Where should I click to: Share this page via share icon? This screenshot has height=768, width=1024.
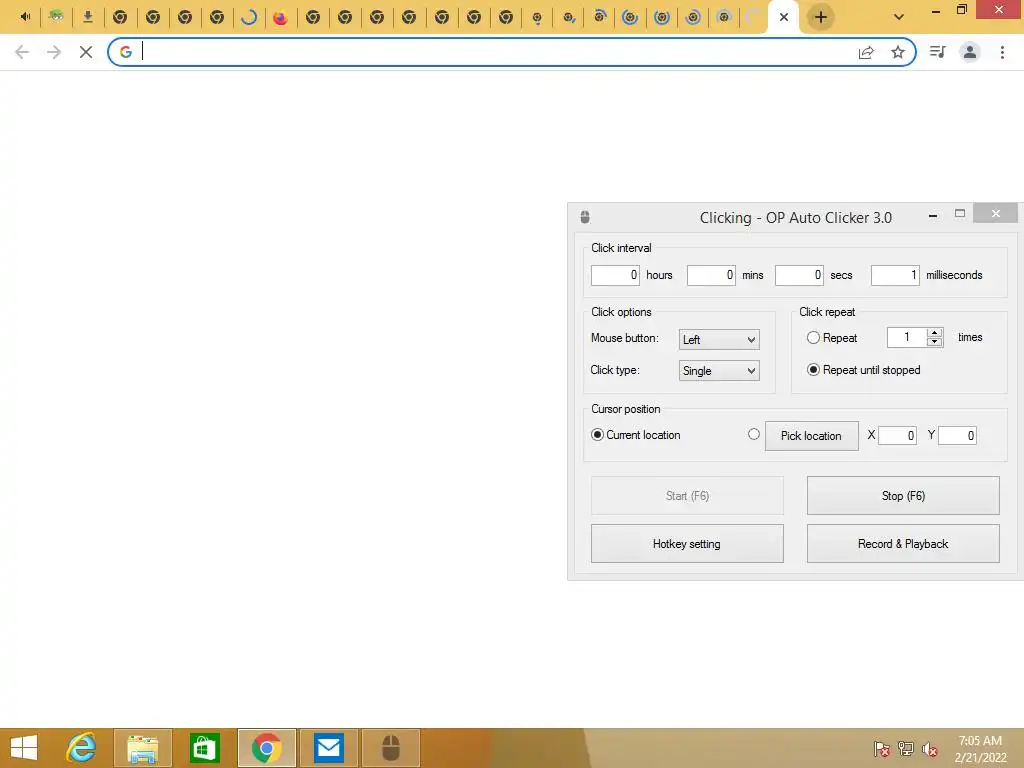(866, 52)
